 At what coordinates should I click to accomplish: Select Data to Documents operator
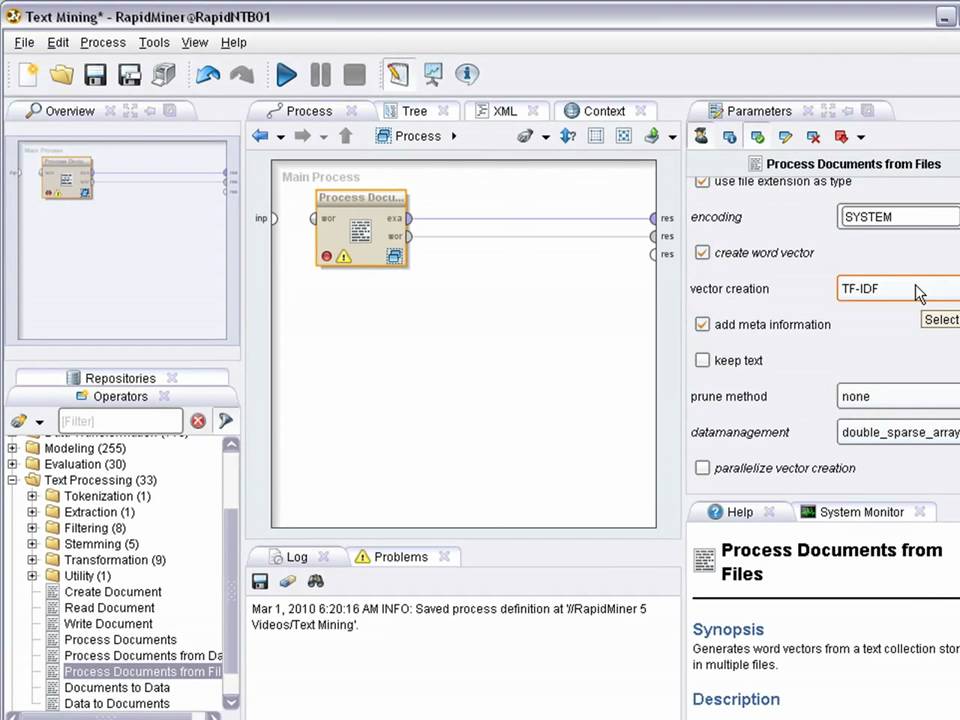[117, 703]
